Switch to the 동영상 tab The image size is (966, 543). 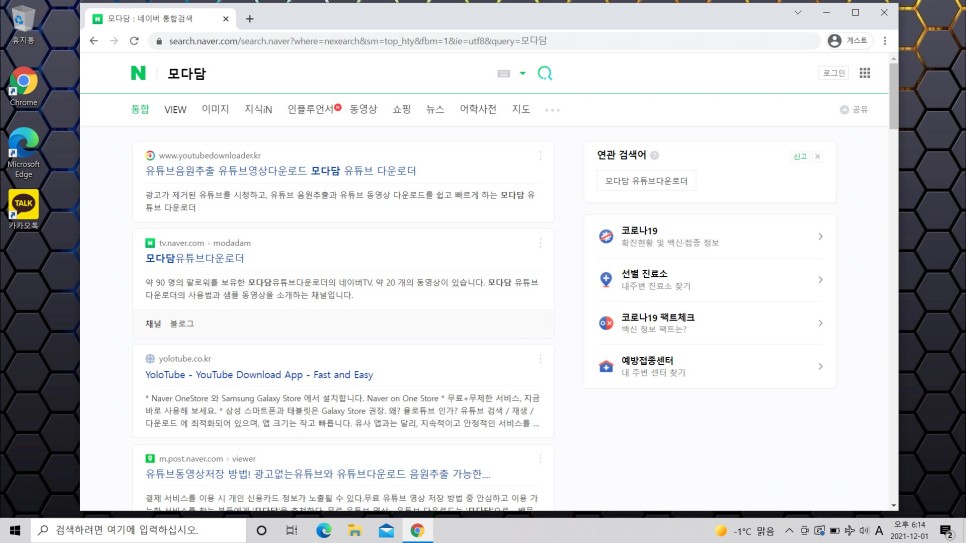tap(363, 109)
